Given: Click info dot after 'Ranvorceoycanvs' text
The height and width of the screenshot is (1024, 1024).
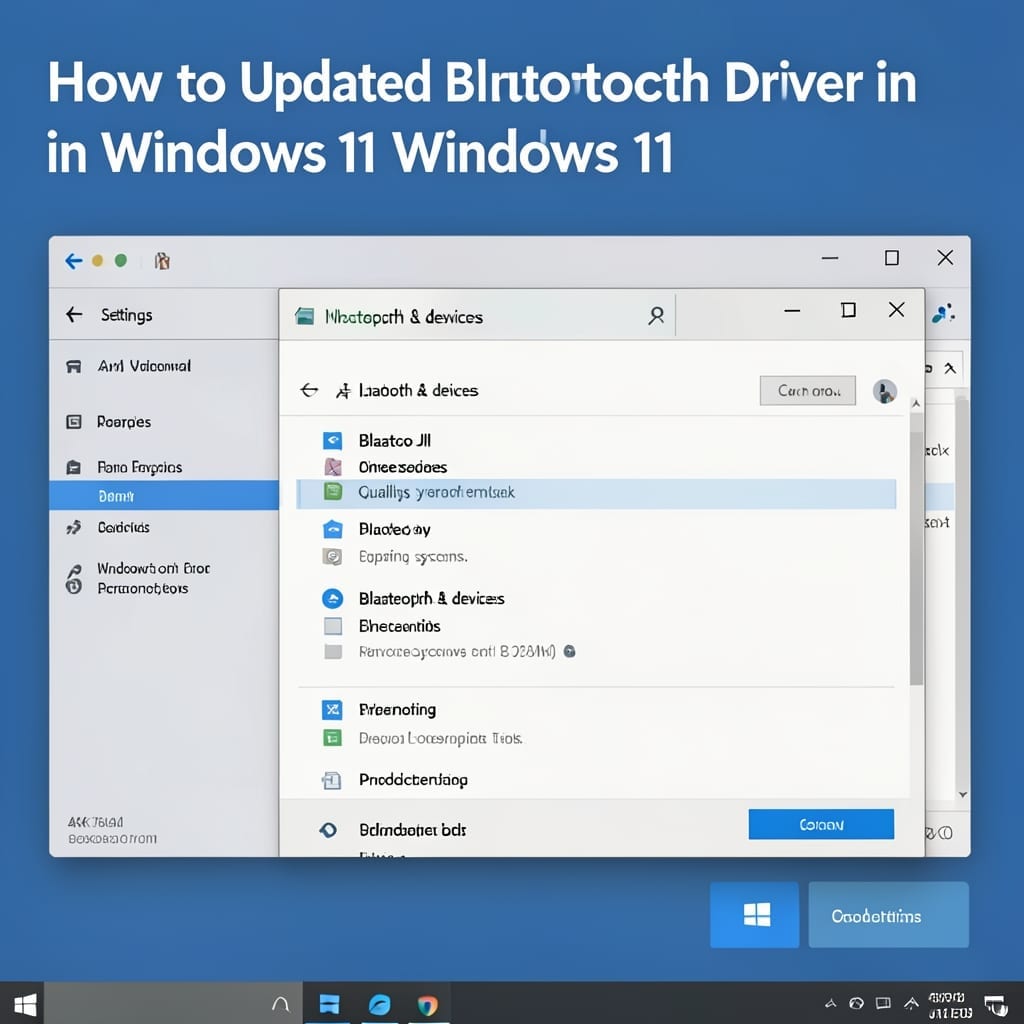Looking at the screenshot, I should (x=569, y=651).
